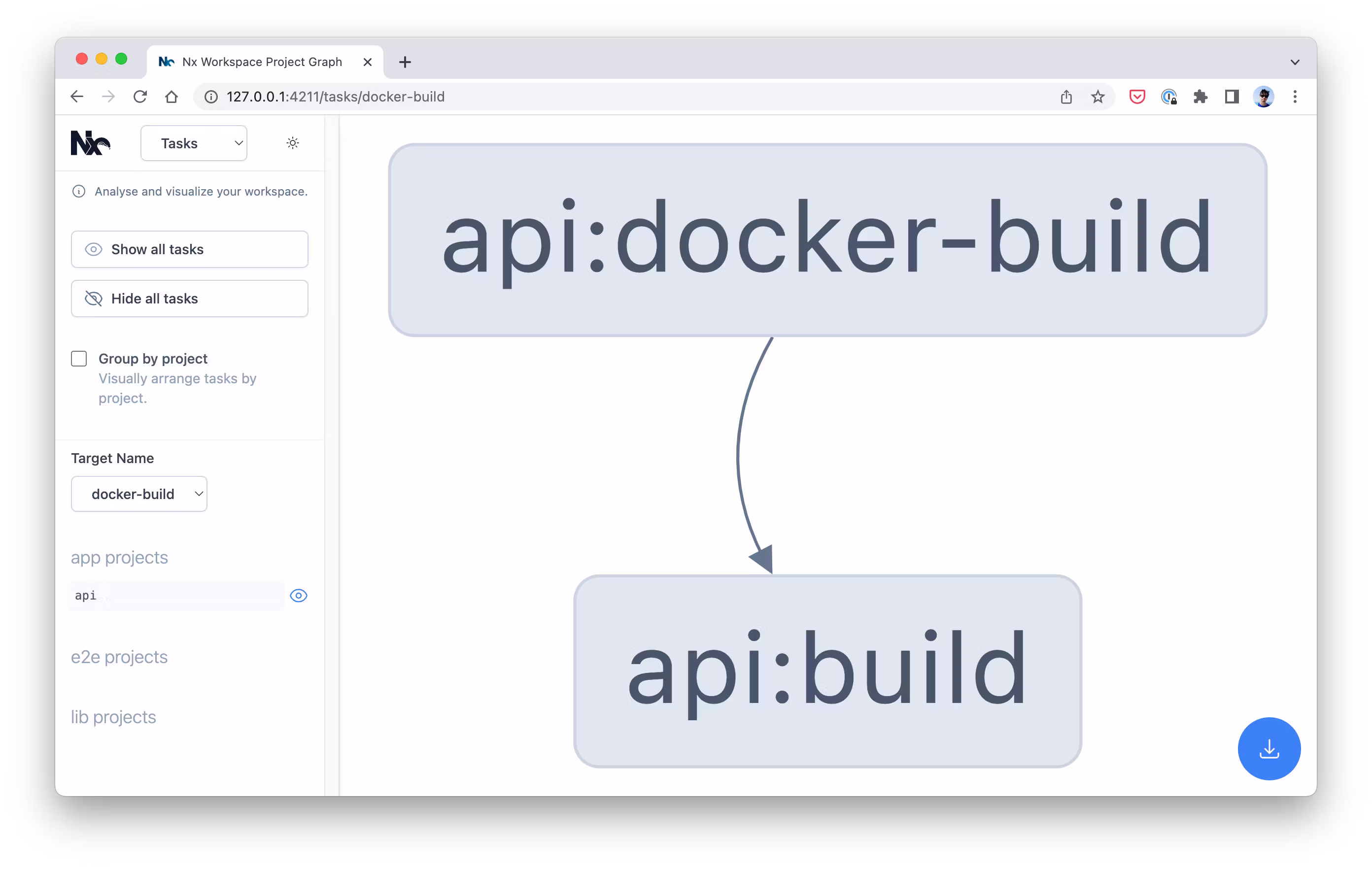Click Hide all tasks button

click(189, 299)
